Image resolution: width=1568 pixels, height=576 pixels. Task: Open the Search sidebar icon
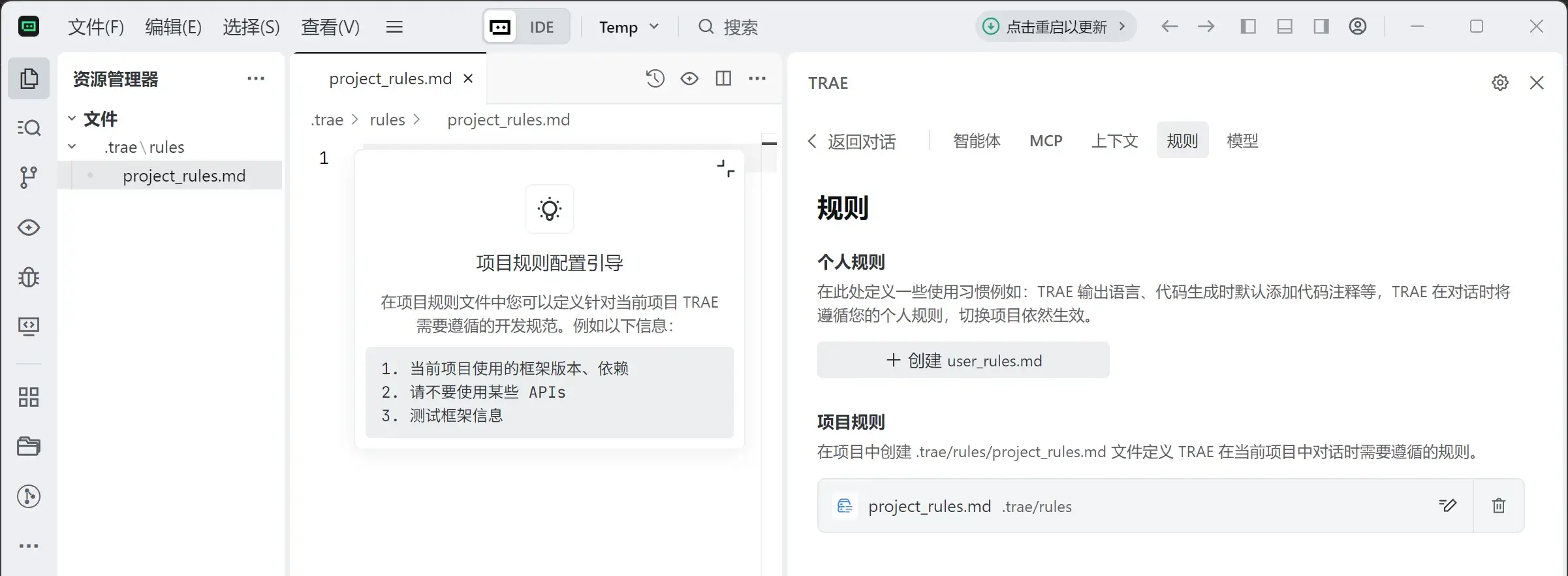[x=29, y=127]
